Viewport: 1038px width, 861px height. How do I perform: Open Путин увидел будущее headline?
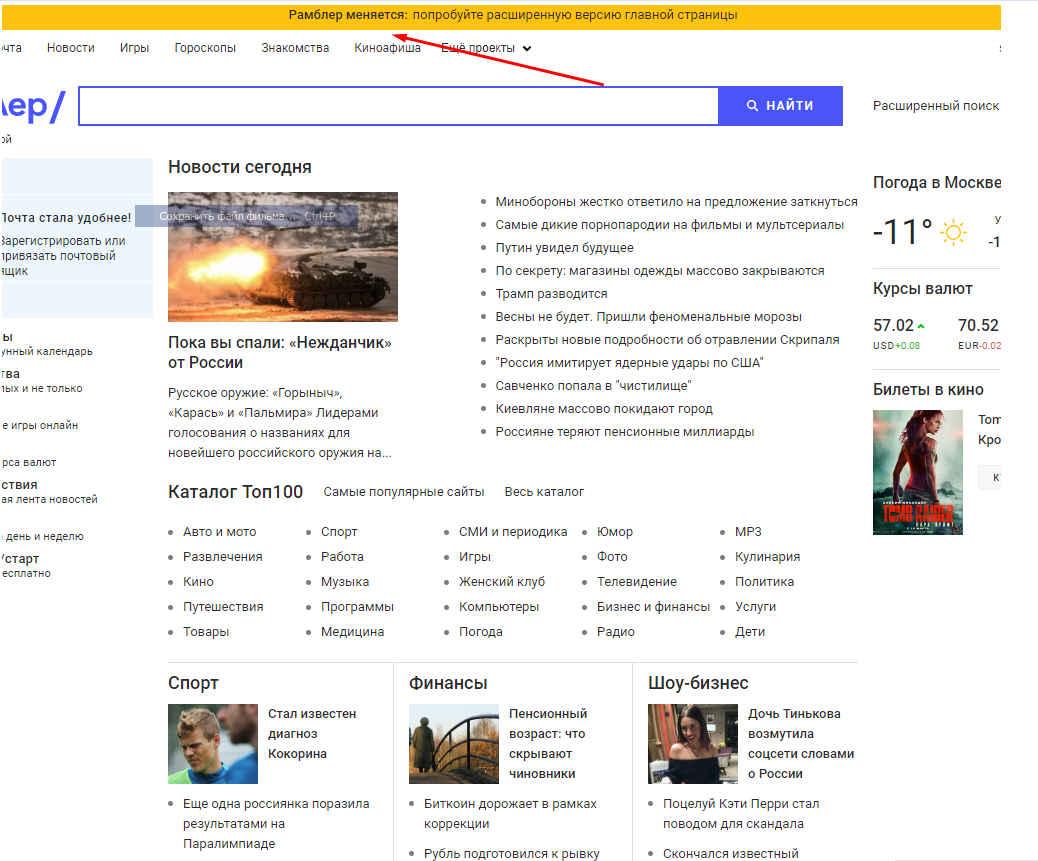coord(564,248)
